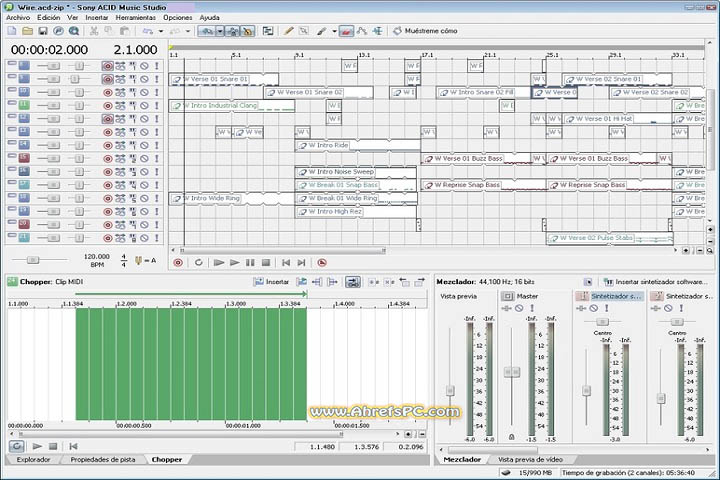Solo the Master bus
Viewport: 720px width, 480px height.
[532, 308]
